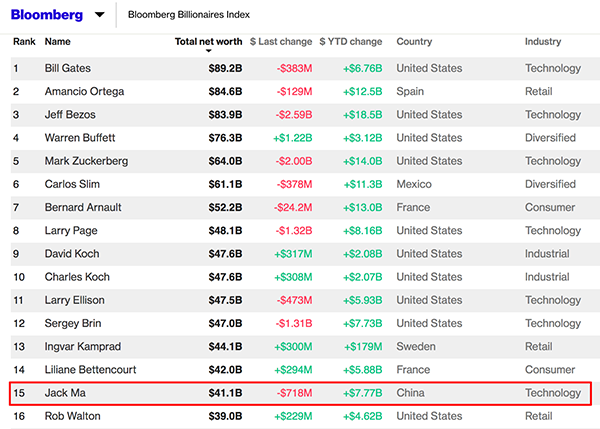Select the +$179M YTD change value

tap(364, 347)
